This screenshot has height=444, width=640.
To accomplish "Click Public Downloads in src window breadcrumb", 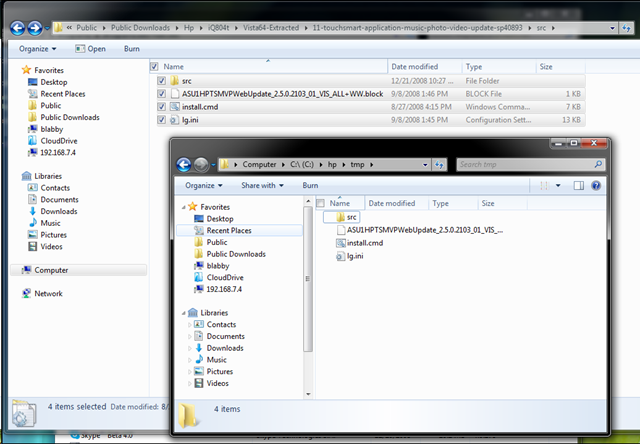I will pos(140,28).
